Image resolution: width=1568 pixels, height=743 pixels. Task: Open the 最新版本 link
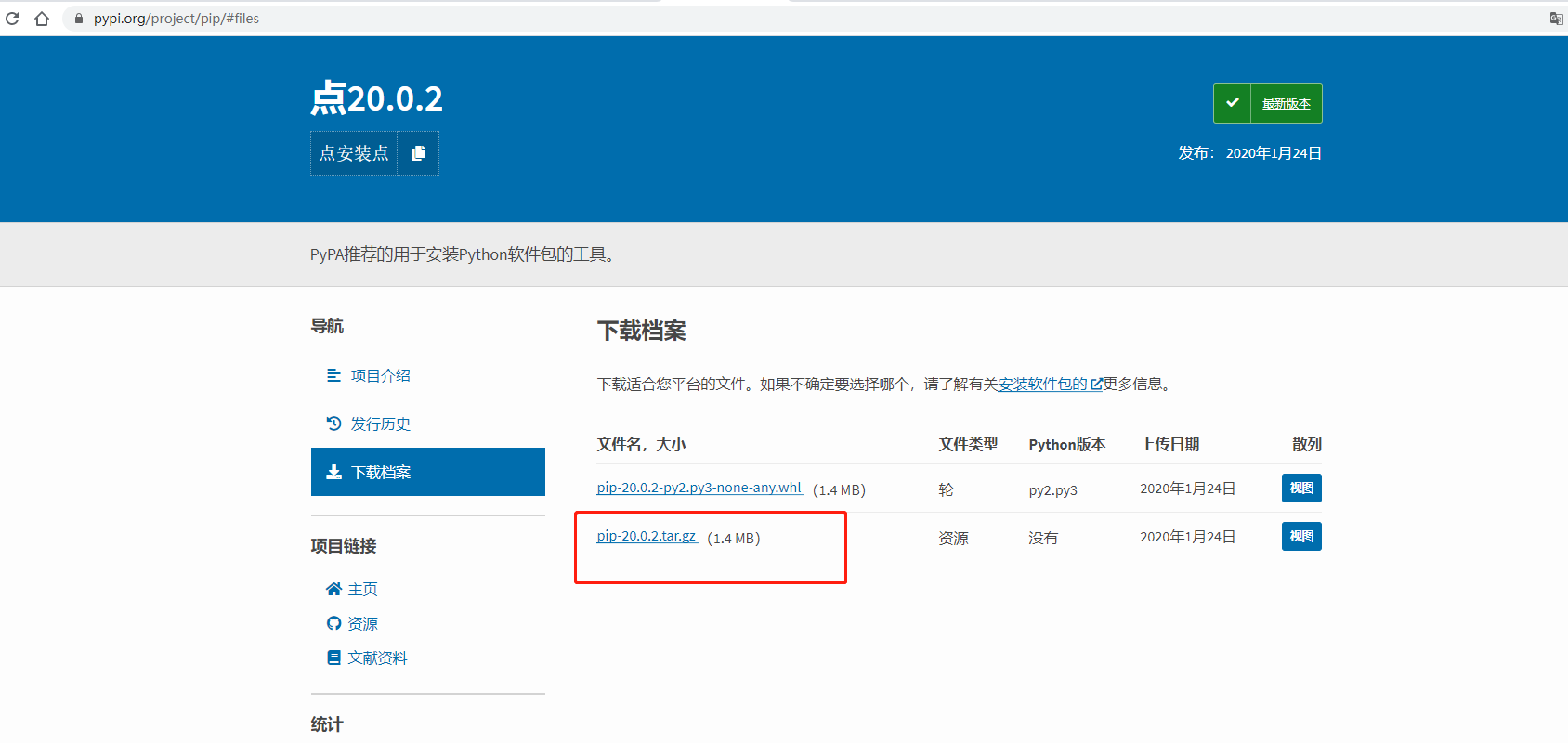(x=1286, y=103)
